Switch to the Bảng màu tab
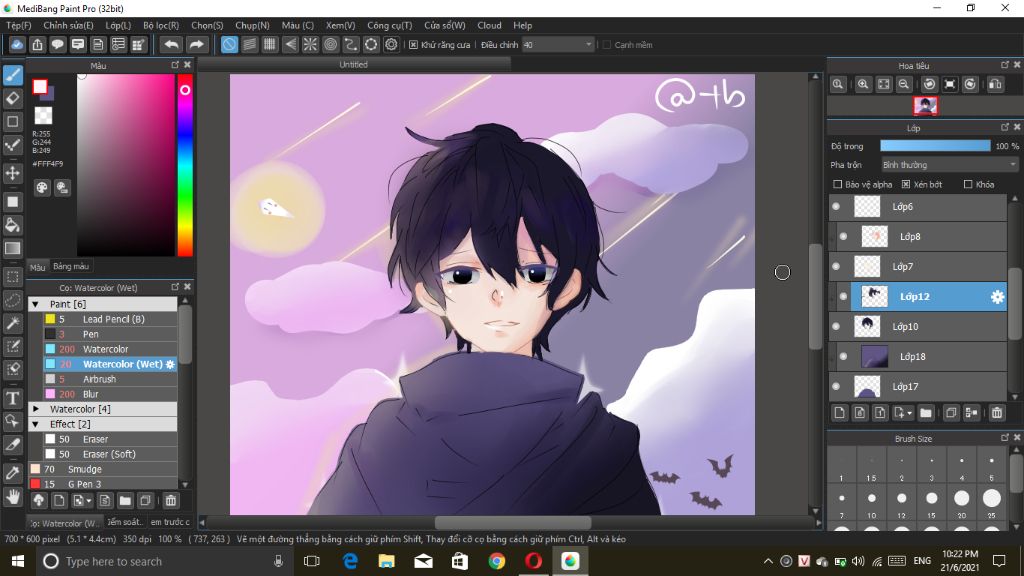 tap(71, 266)
